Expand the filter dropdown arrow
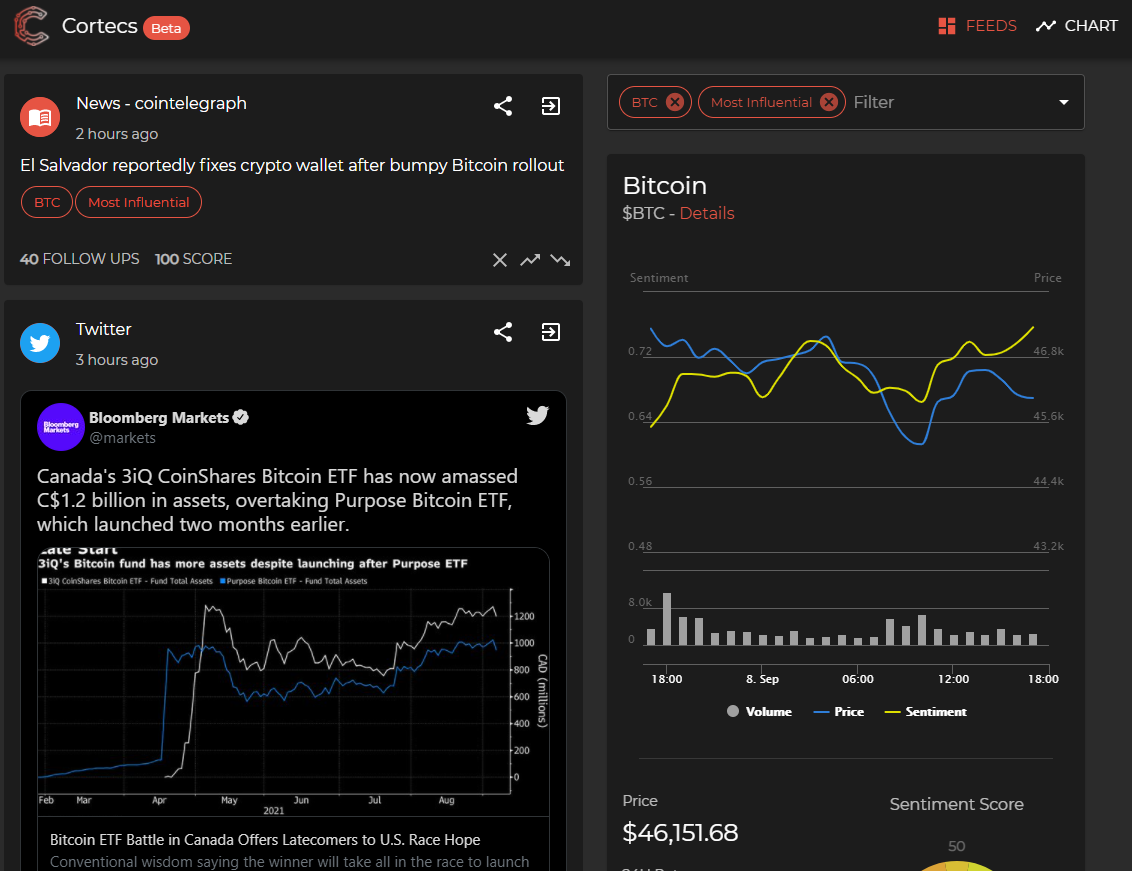 pyautogui.click(x=1063, y=102)
